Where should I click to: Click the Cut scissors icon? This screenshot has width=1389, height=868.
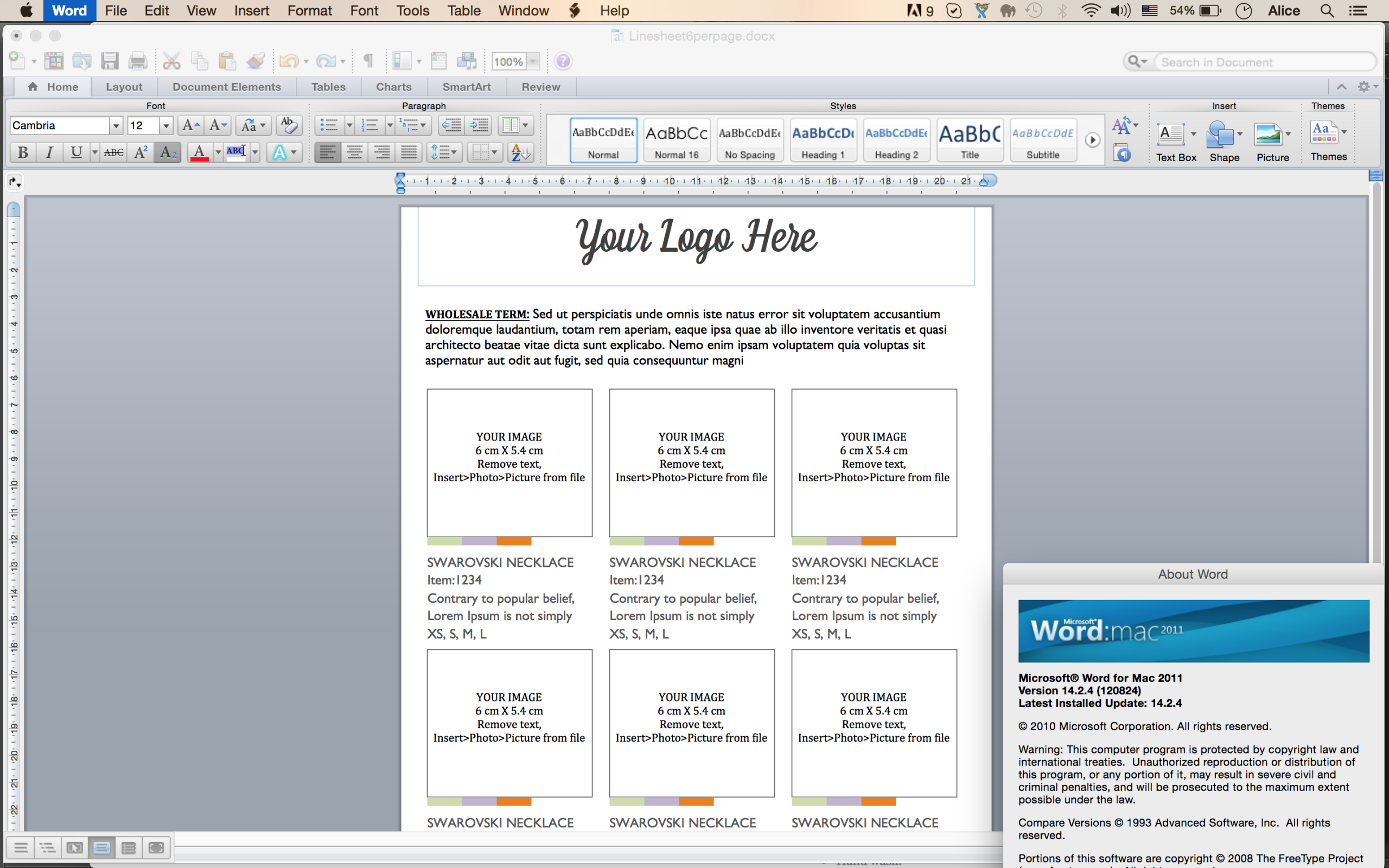(171, 61)
